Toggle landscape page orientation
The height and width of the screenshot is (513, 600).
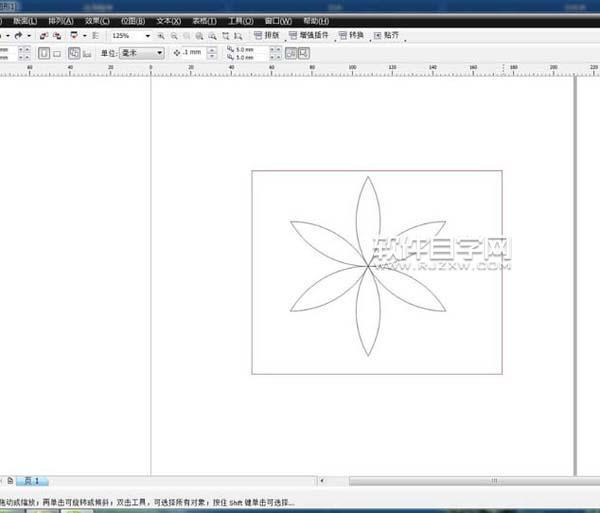(57, 53)
